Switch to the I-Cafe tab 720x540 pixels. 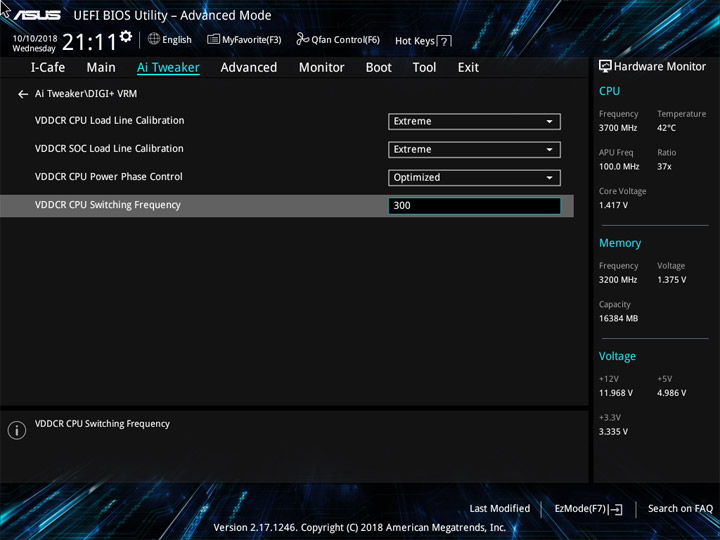click(48, 68)
